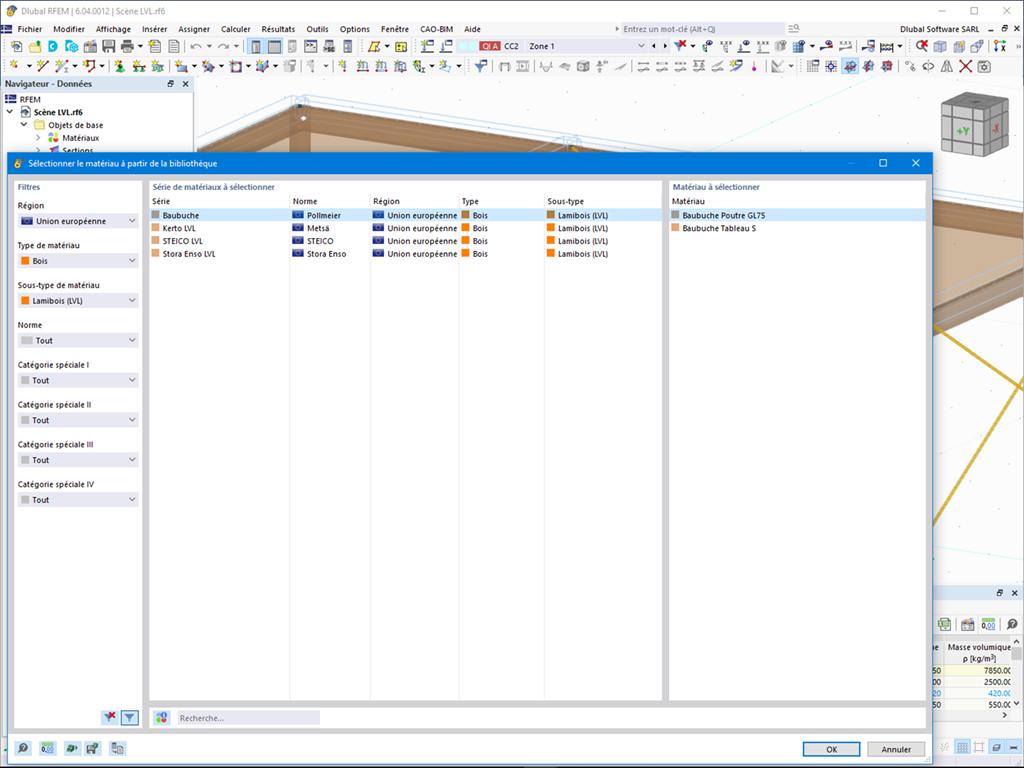This screenshot has height=768, width=1024.
Task: Open the Type de matériau dropdown
Action: (x=78, y=261)
